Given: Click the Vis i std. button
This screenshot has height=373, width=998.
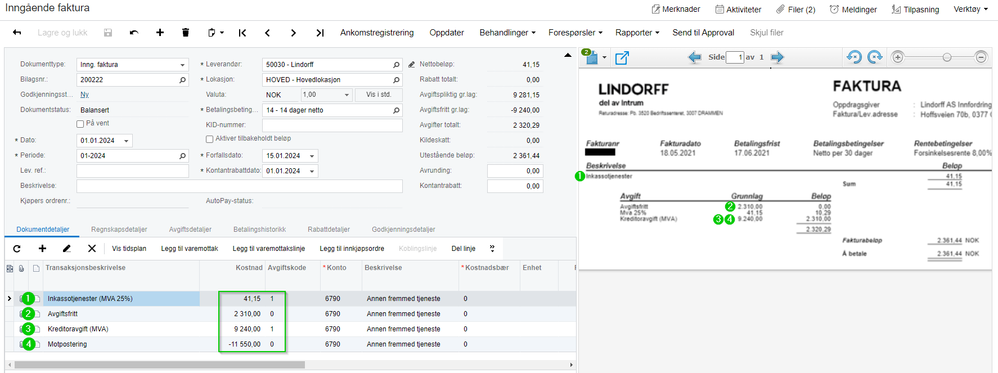Looking at the screenshot, I should tap(379, 95).
